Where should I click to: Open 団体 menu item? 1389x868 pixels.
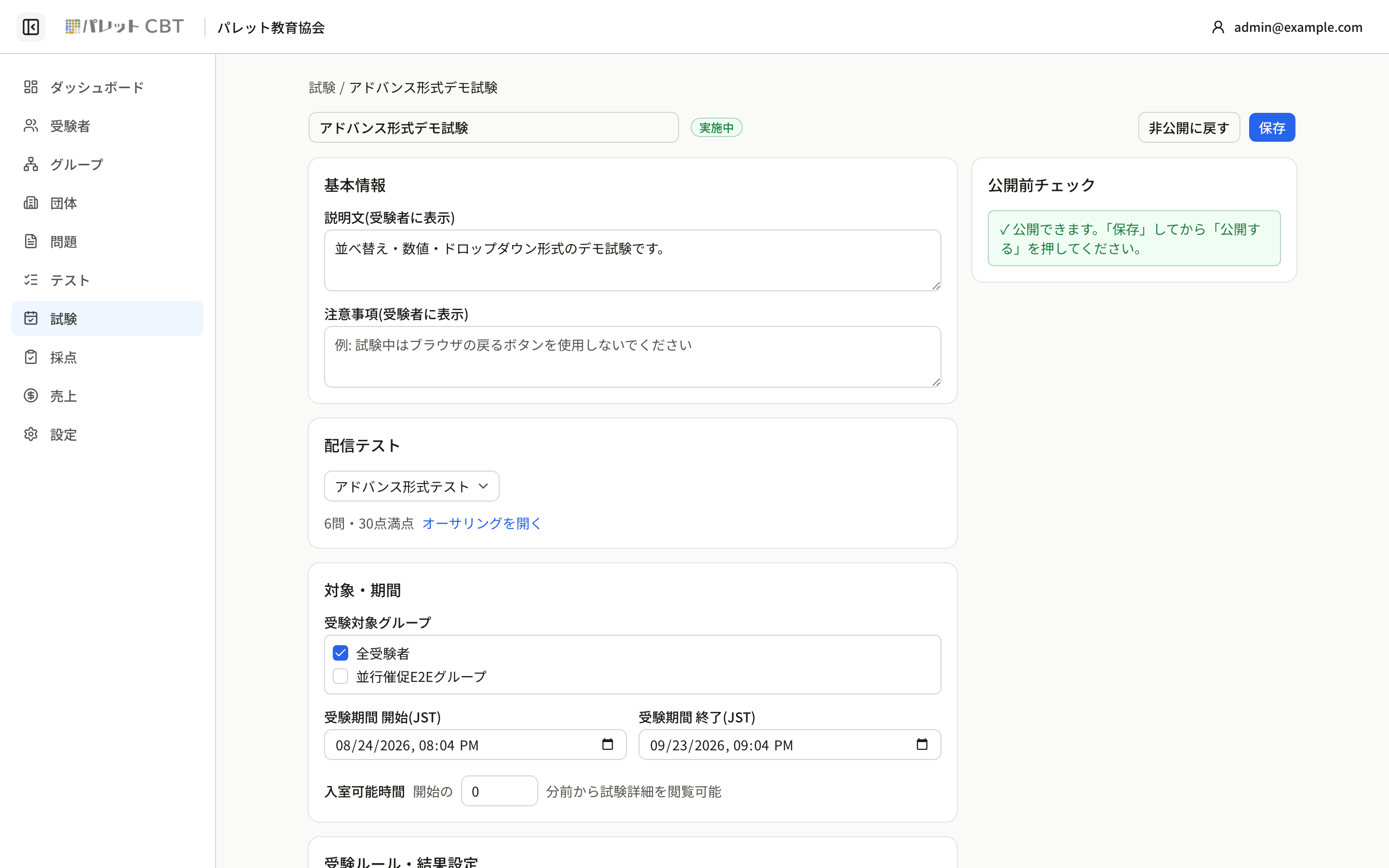(108, 203)
